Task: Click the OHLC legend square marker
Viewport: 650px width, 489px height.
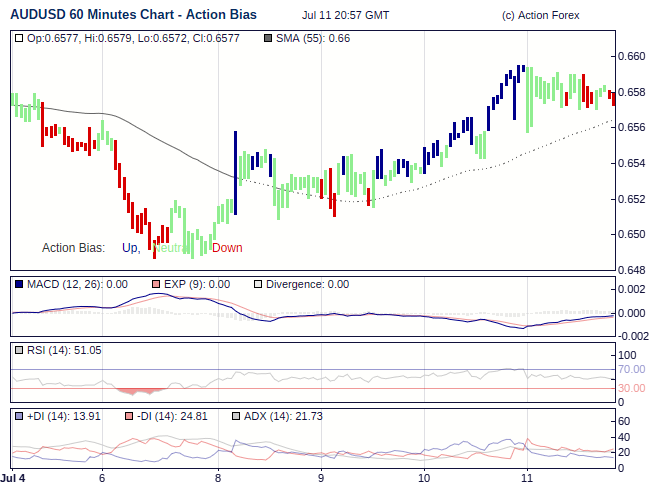Action: (x=19, y=38)
